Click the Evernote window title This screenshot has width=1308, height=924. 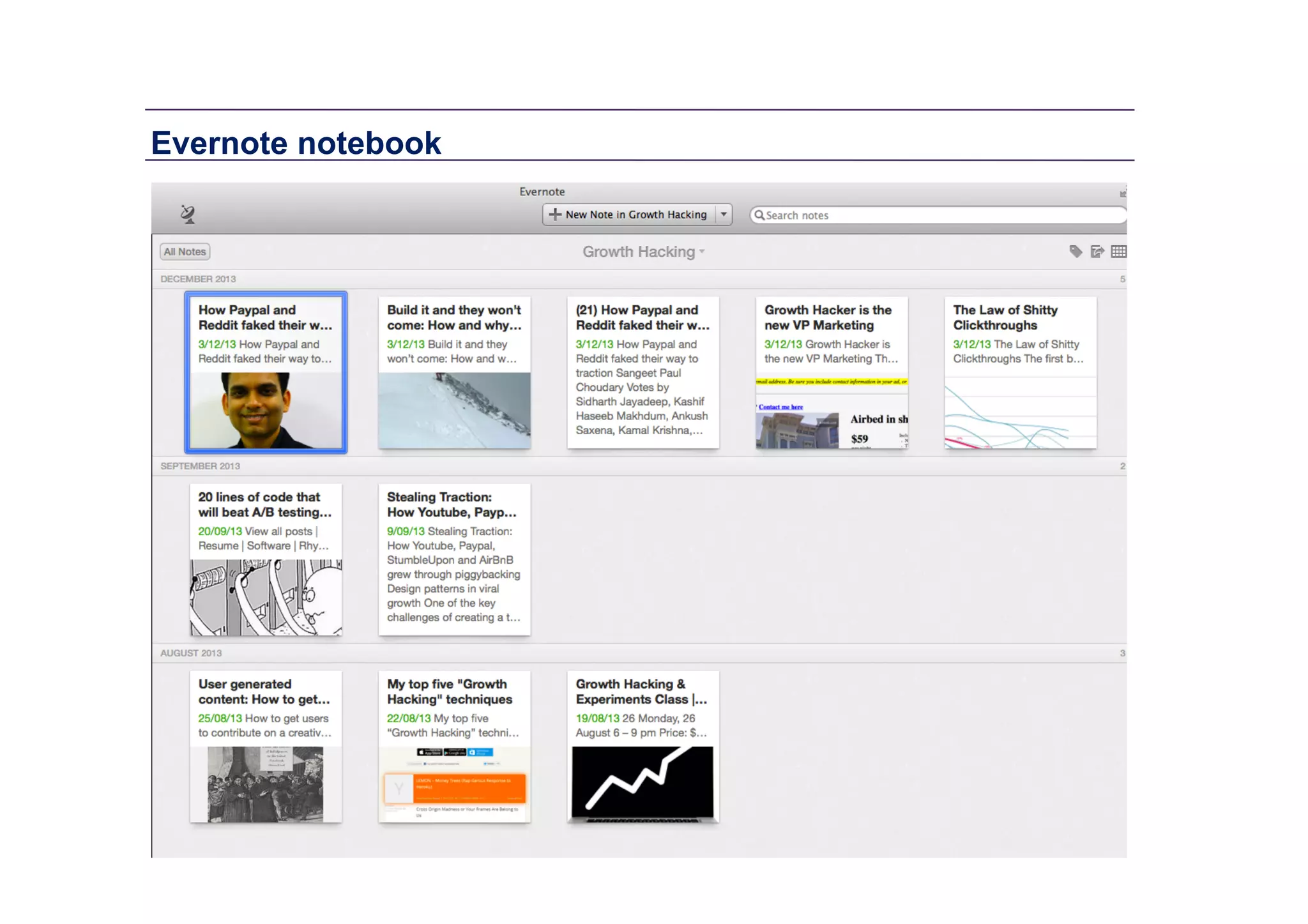click(542, 192)
